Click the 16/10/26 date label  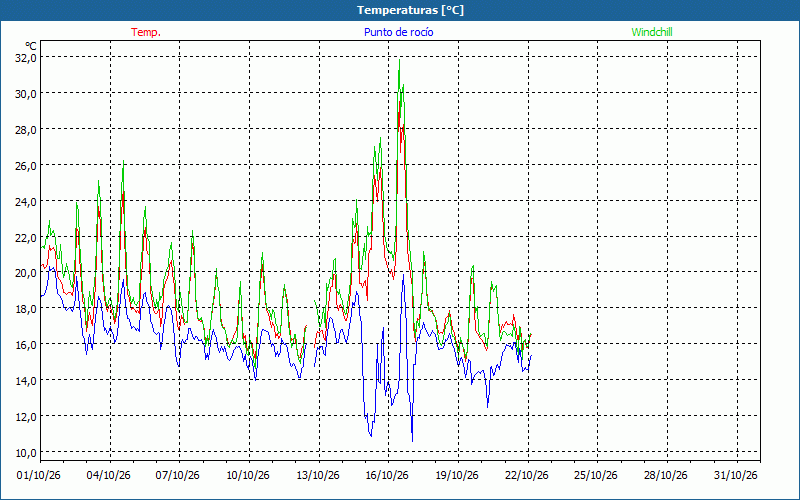pos(387,475)
